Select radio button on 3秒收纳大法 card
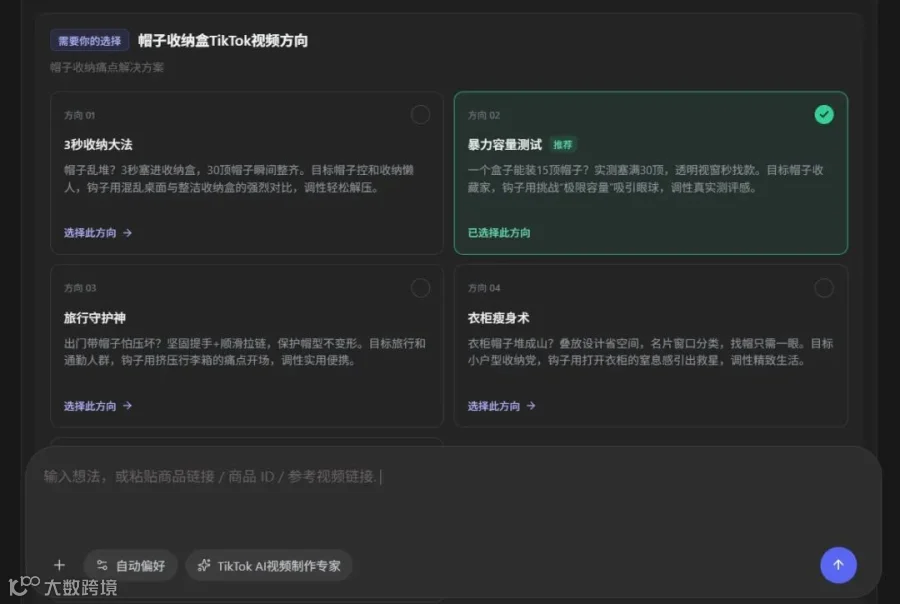The width and height of the screenshot is (900, 604). point(420,115)
